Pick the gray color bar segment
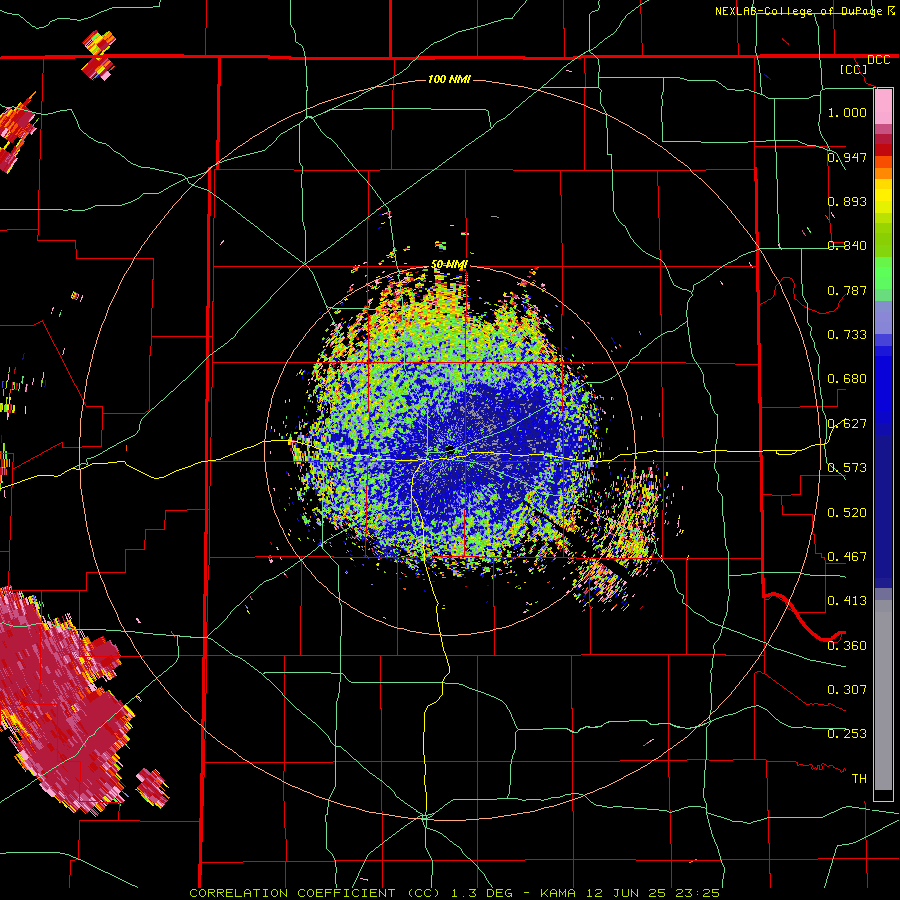The height and width of the screenshot is (900, 900). (883, 695)
